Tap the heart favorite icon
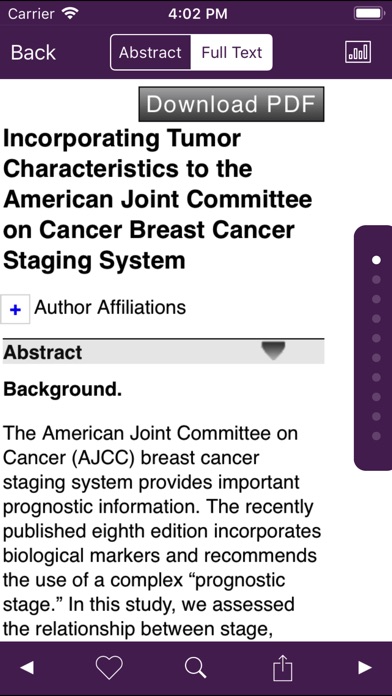Screen dimensions: 392x696 point(109,667)
